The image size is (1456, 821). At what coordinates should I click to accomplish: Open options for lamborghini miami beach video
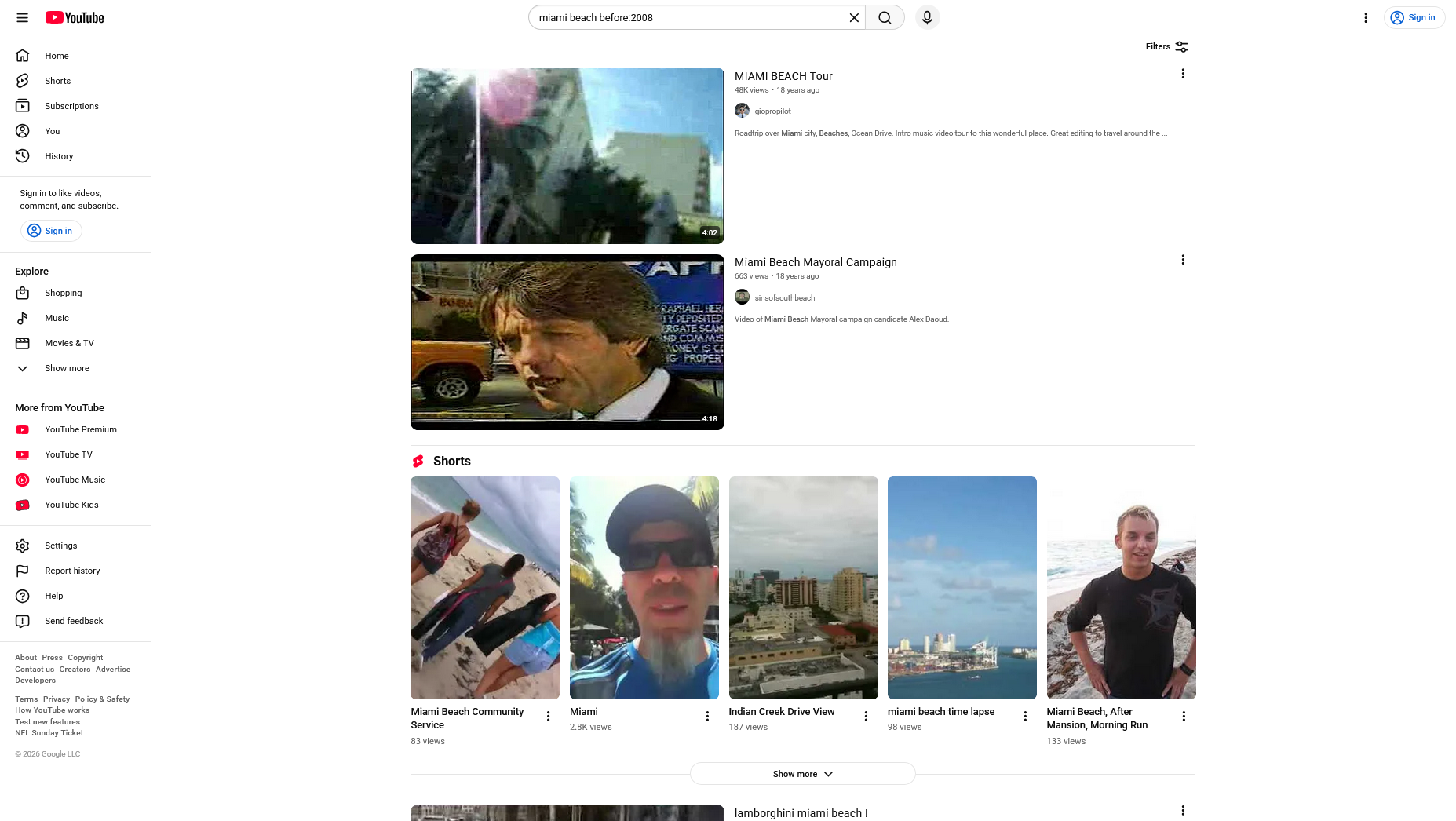1183,811
